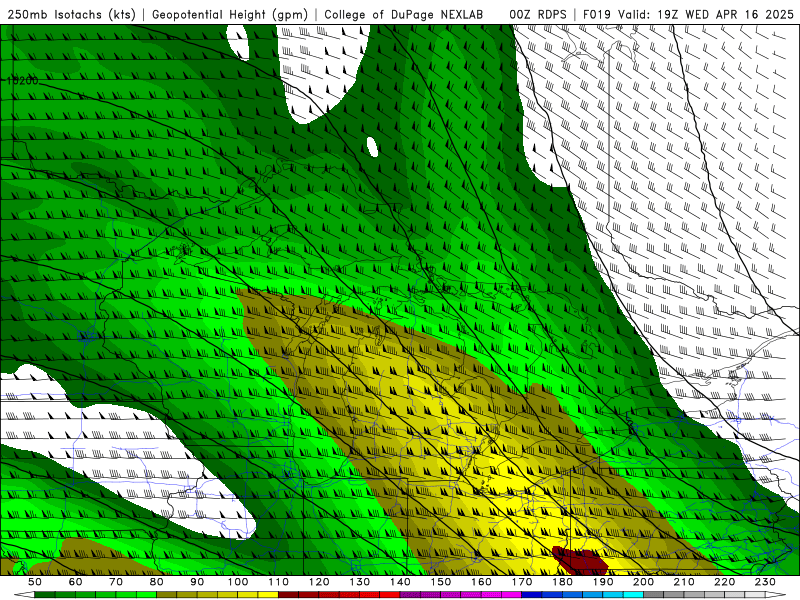Click the "College of DuPage NEXLAB" header text
Screen dimensions: 800x600
[x=404, y=15]
